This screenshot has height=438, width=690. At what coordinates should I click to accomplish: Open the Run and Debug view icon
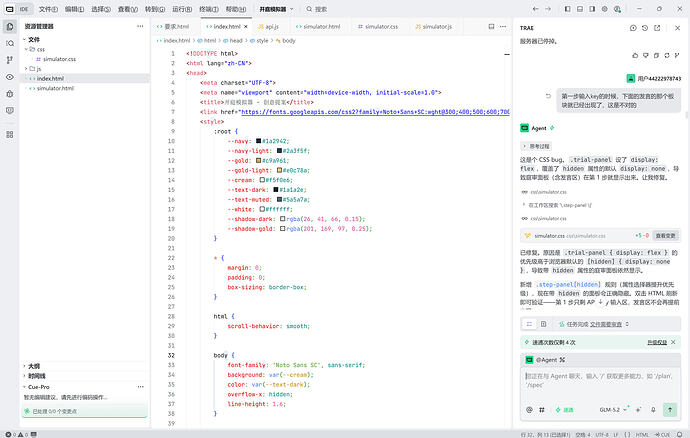tap(10, 94)
